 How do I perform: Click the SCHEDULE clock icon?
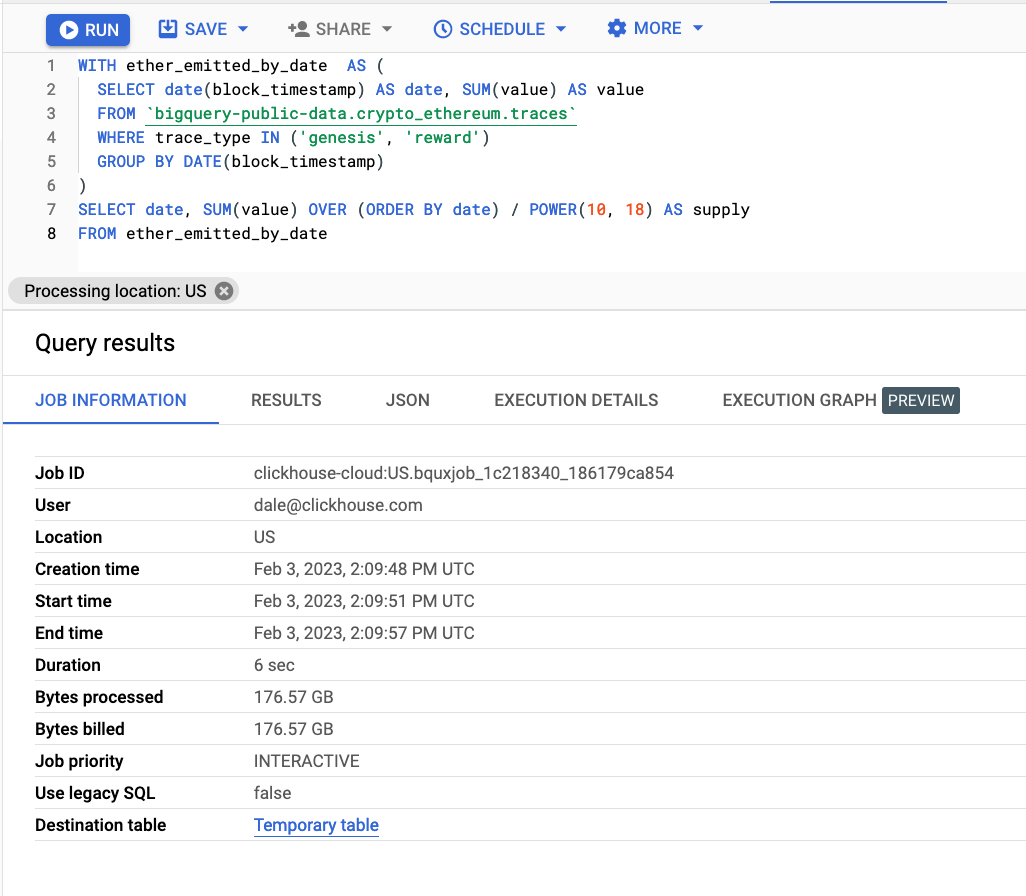(x=442, y=29)
